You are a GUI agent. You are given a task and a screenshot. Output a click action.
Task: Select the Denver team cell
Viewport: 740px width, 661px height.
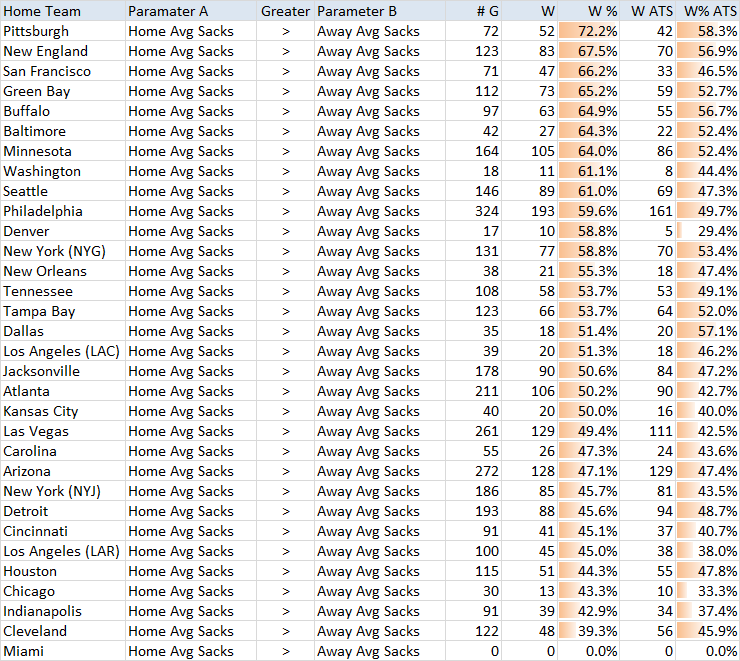(63, 231)
